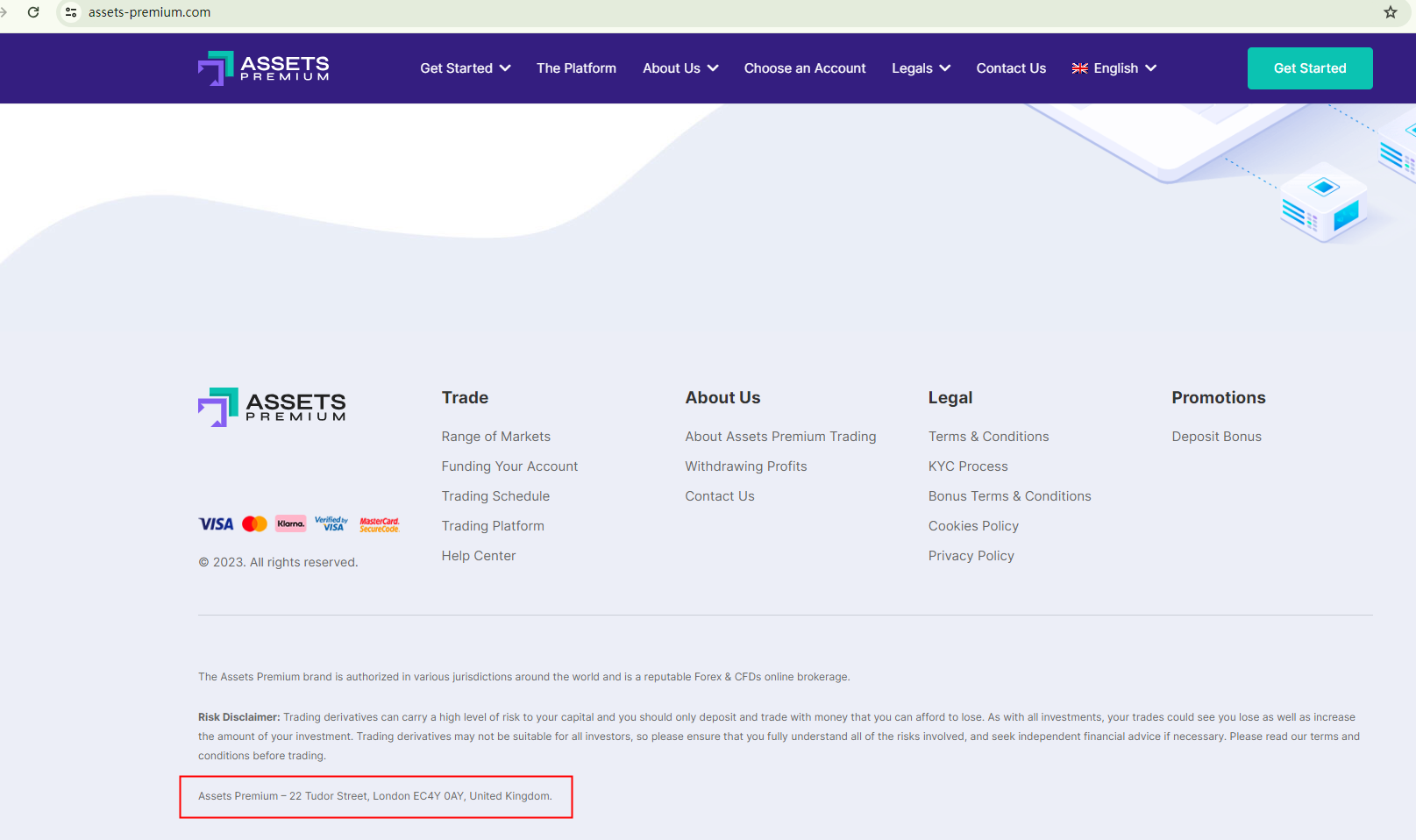
Task: Expand the About Us navigation dropdown
Action: click(x=680, y=68)
